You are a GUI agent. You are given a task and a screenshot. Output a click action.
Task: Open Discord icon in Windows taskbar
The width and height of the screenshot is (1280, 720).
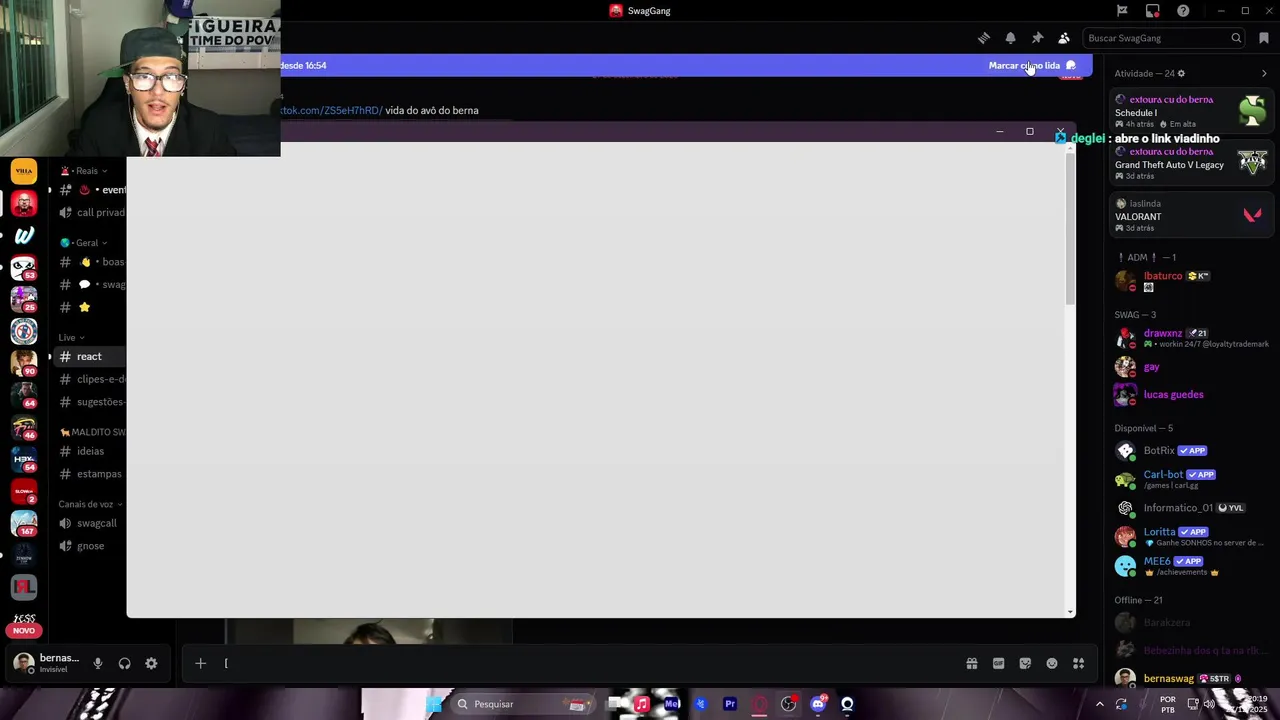818,704
